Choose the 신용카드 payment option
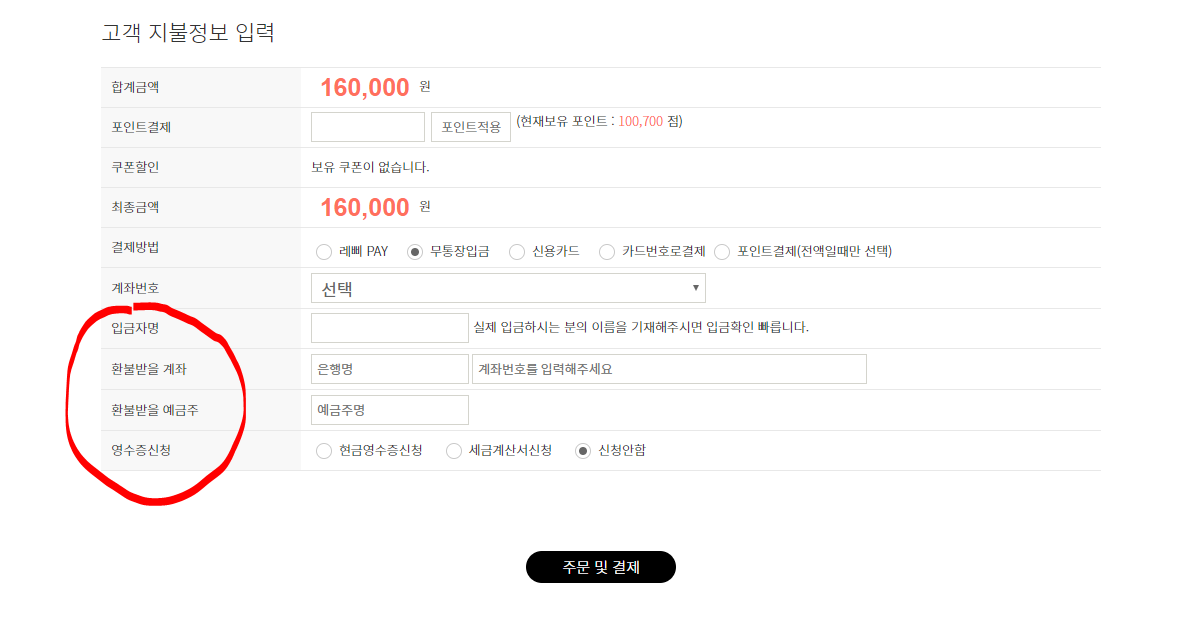Image resolution: width=1189 pixels, height=627 pixels. click(516, 252)
